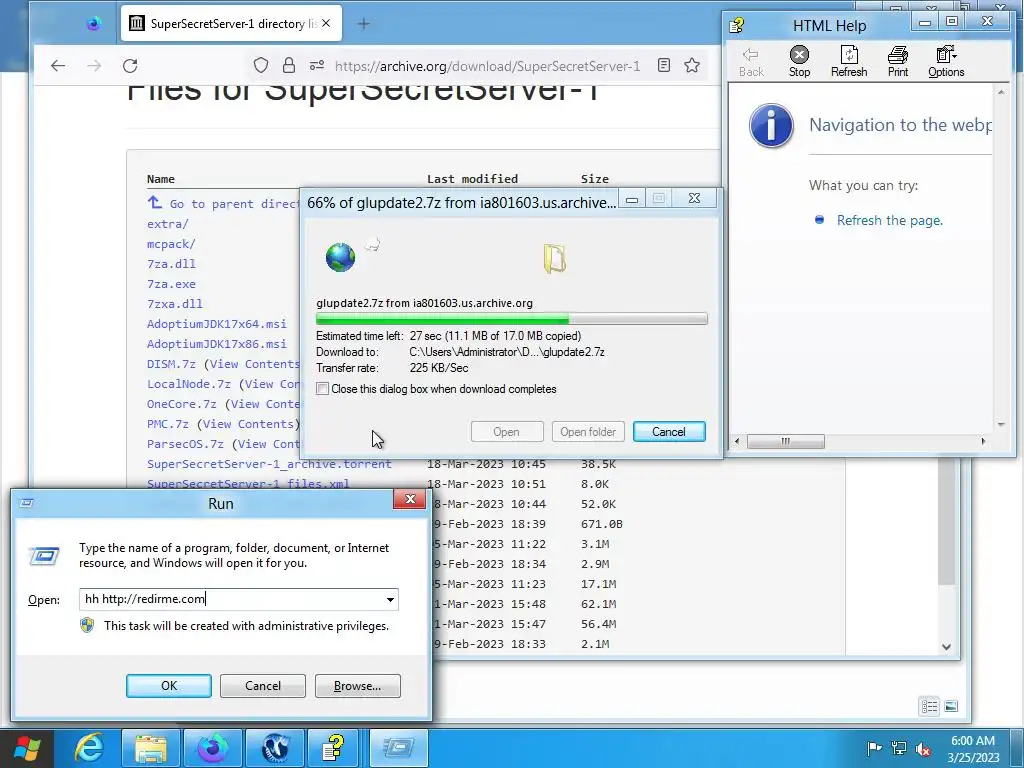The height and width of the screenshot is (768, 1024).
Task: Download the 7za.exe file link
Action: [171, 284]
